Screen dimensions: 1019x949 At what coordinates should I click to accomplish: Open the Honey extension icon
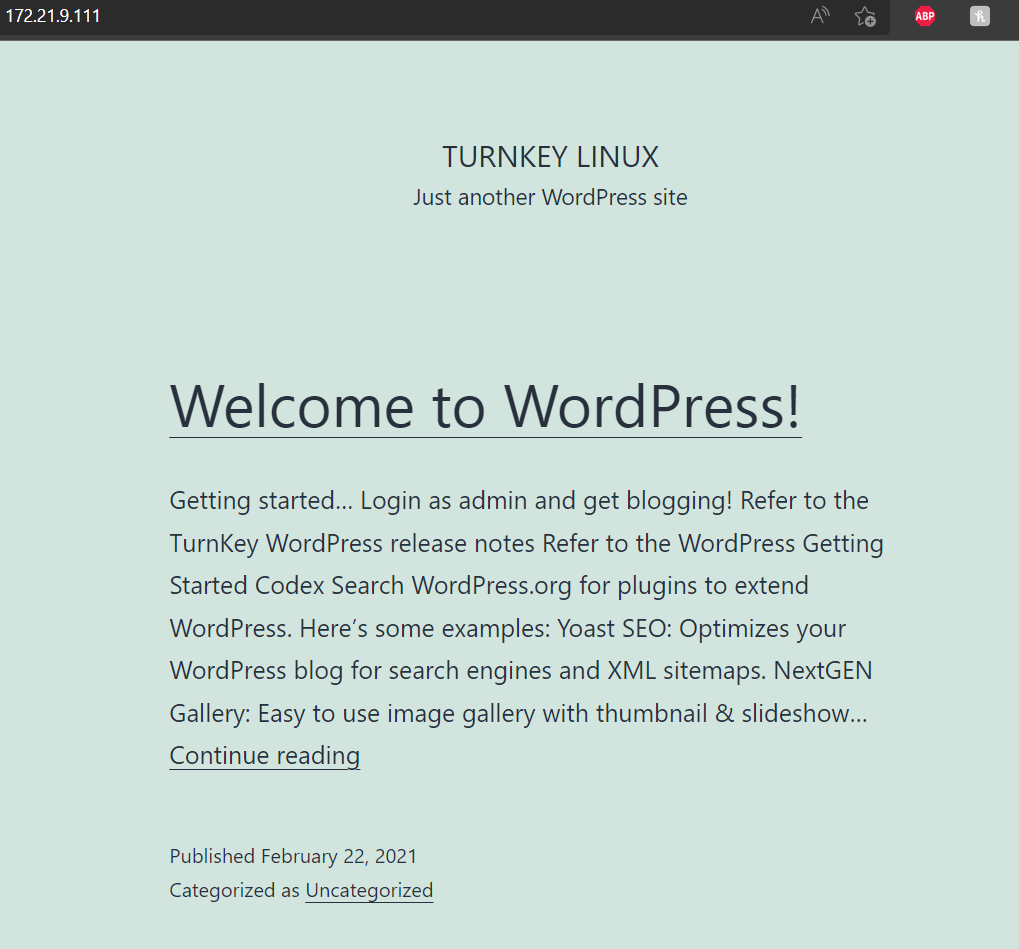[x=980, y=16]
